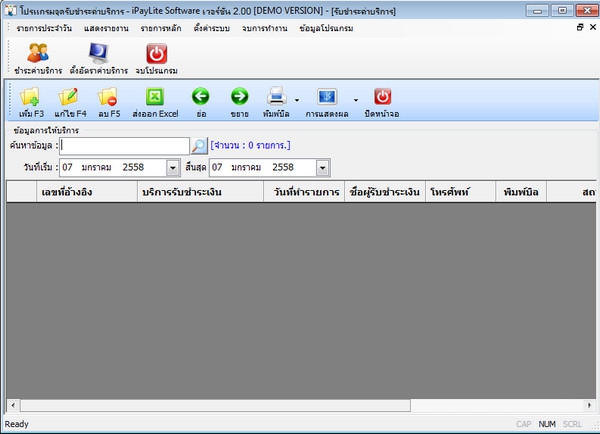The width and height of the screenshot is (600, 434).
Task: Add a new record with เพิ่ม F3
Action: click(31, 102)
